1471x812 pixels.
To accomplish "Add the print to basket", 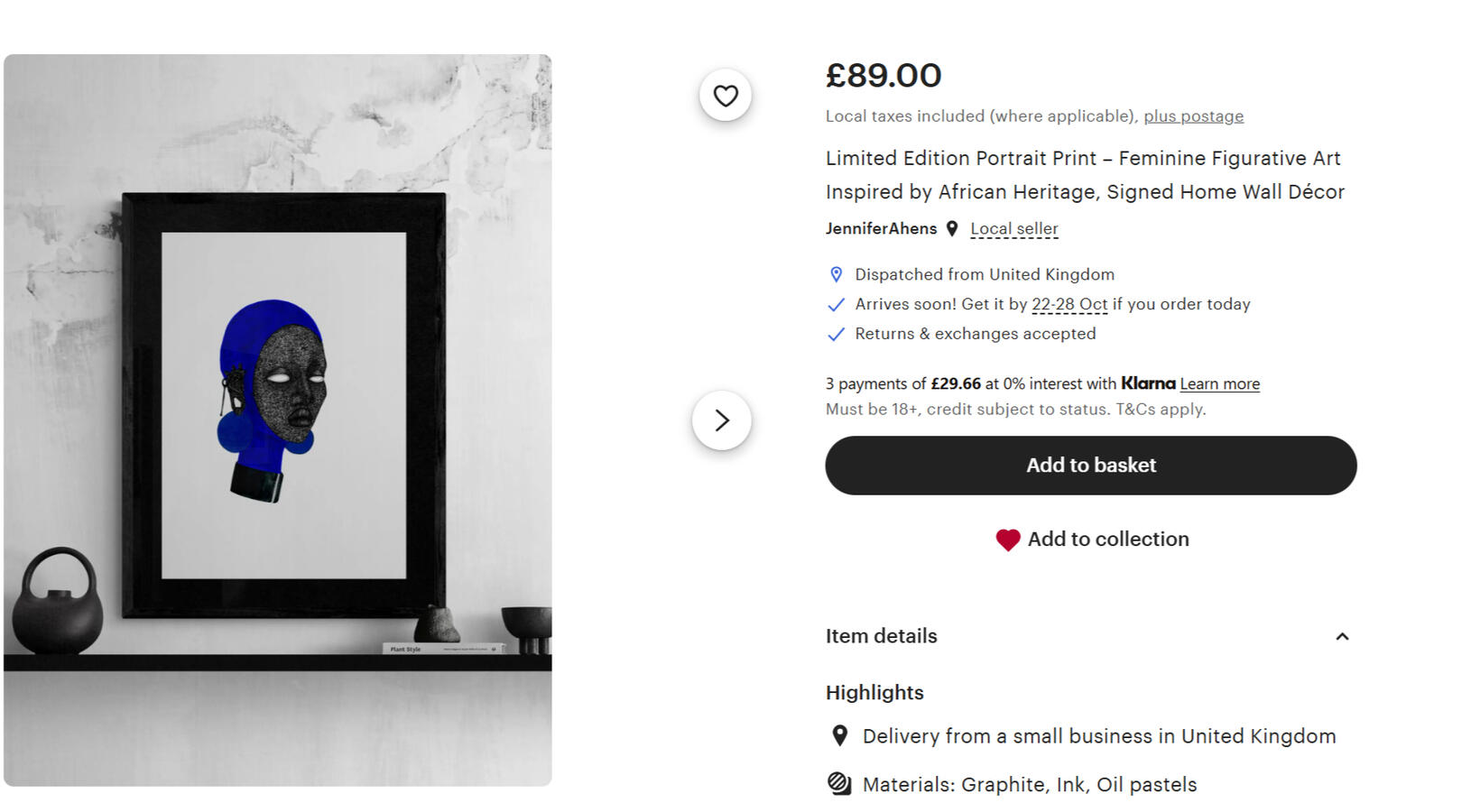I will 1090,466.
